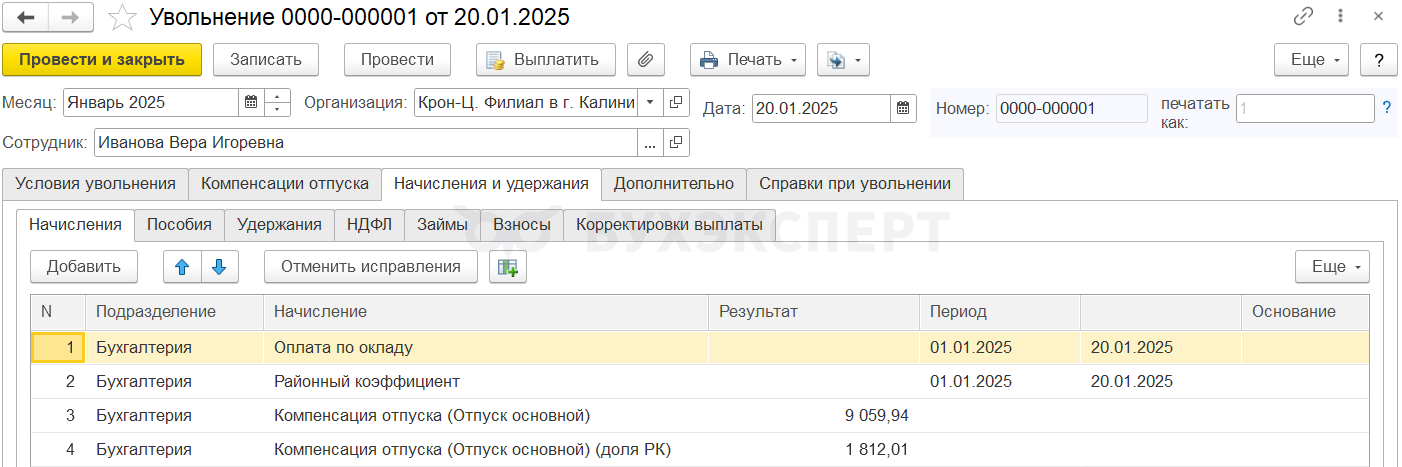Move the selected row up with blue arrow
1402x467 pixels.
(x=182, y=266)
